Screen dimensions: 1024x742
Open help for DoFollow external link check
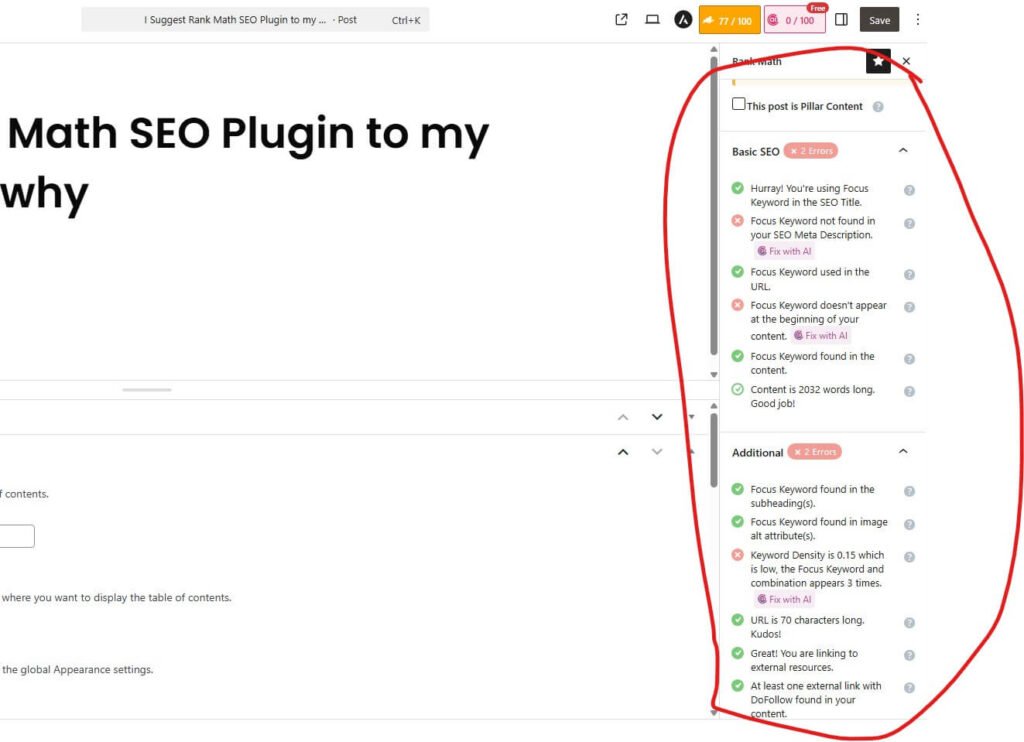click(x=909, y=688)
